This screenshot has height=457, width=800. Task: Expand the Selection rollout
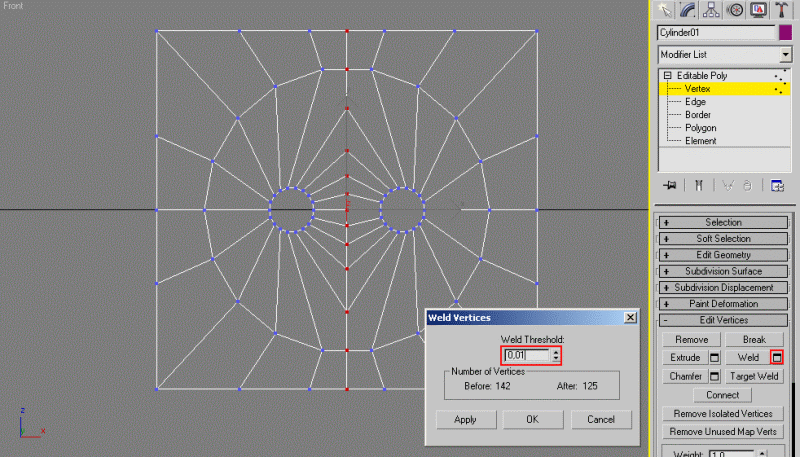[723, 222]
